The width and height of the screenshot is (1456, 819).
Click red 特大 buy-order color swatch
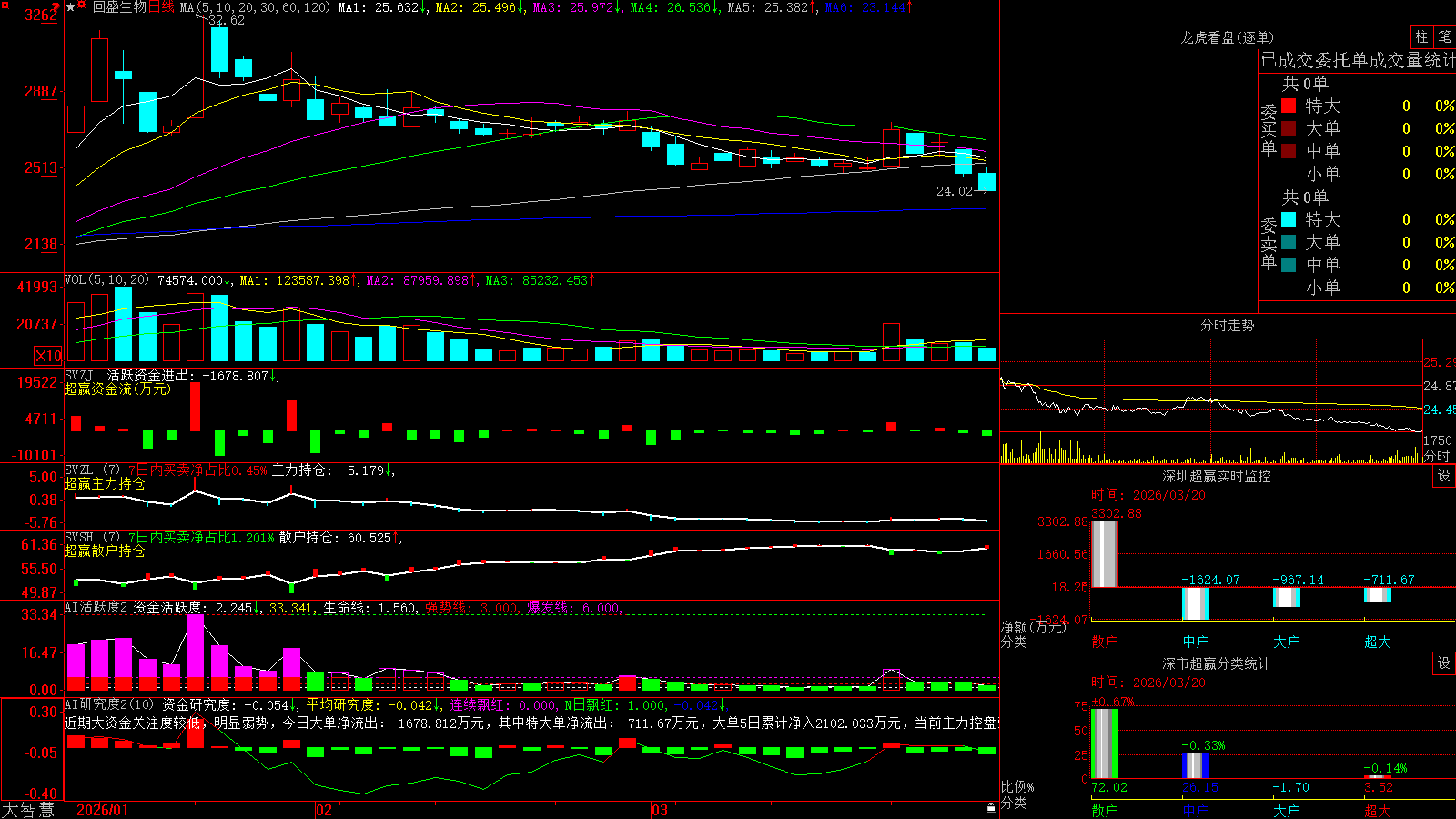[x=1289, y=106]
